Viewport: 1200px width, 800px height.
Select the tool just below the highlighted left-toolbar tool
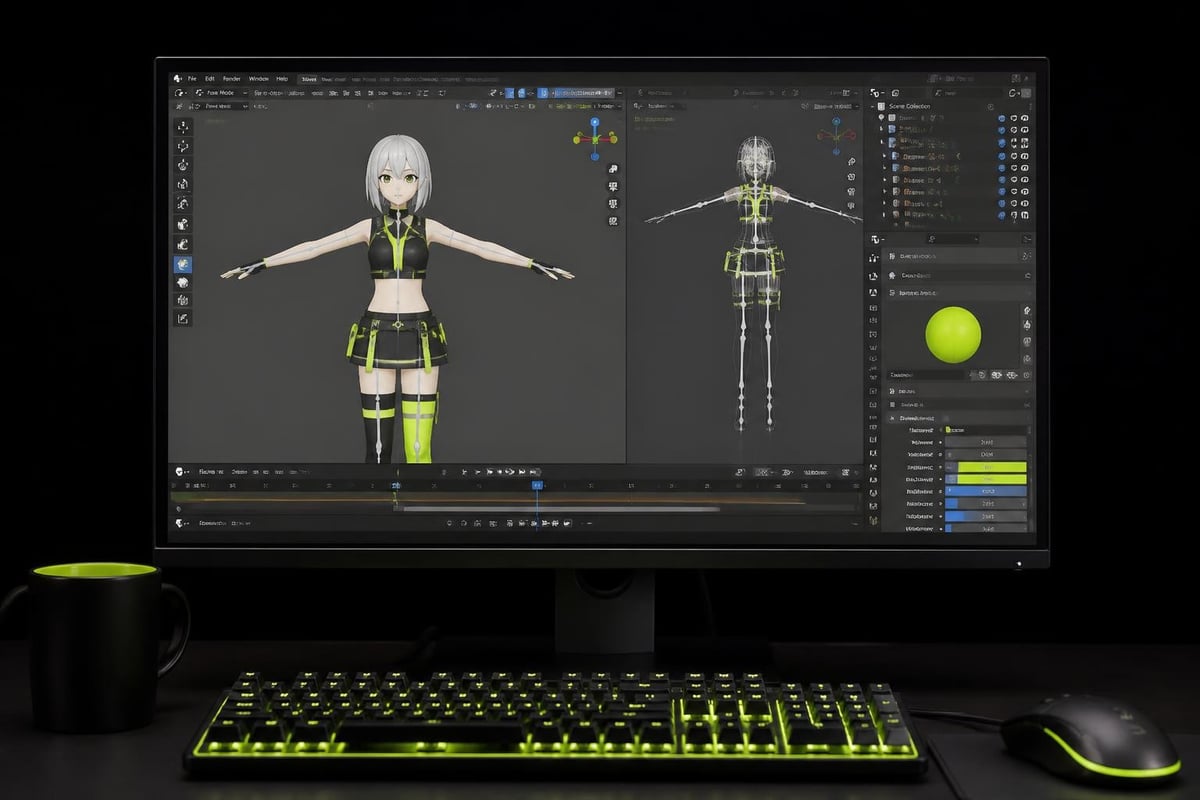pyautogui.click(x=183, y=283)
